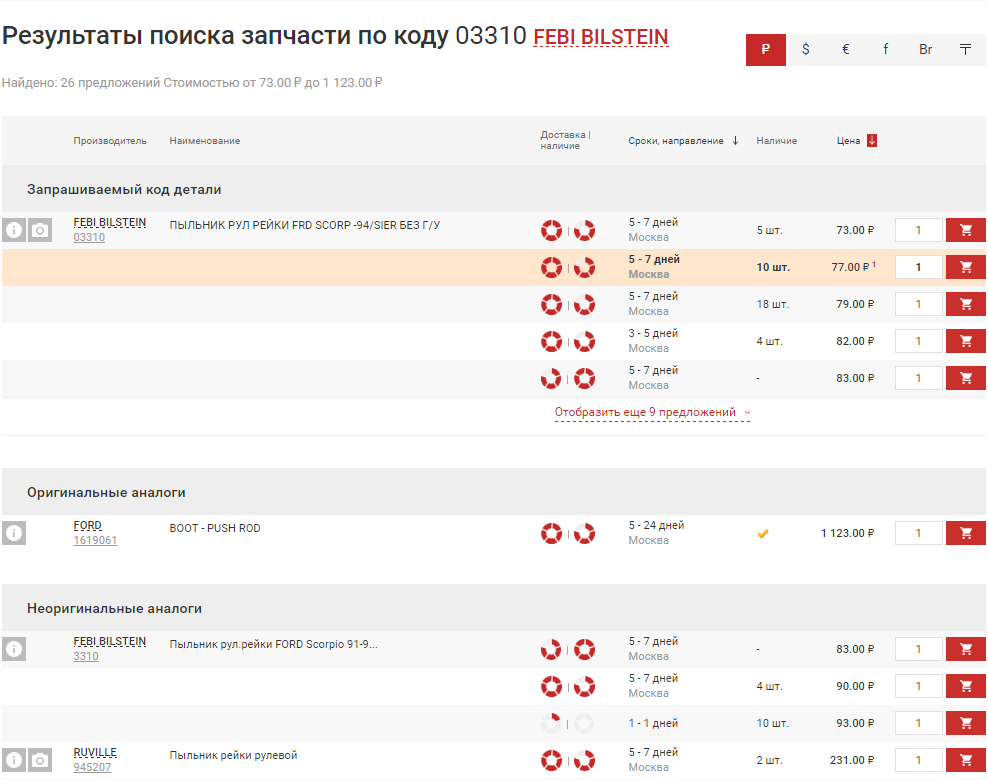Focus quantity field in 79.00 ₽ row
Viewport: 988px width, 780px height.
919,304
